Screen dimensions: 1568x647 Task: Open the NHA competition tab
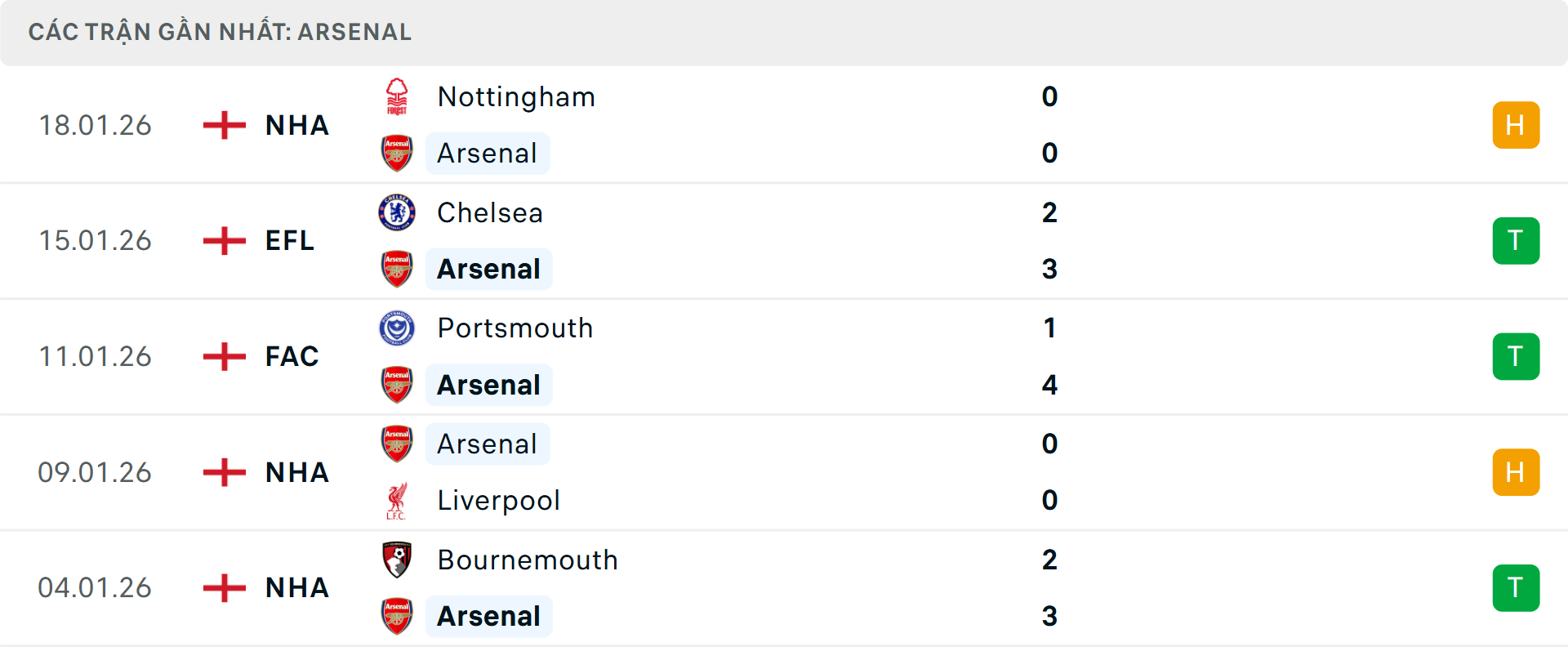pyautogui.click(x=296, y=124)
